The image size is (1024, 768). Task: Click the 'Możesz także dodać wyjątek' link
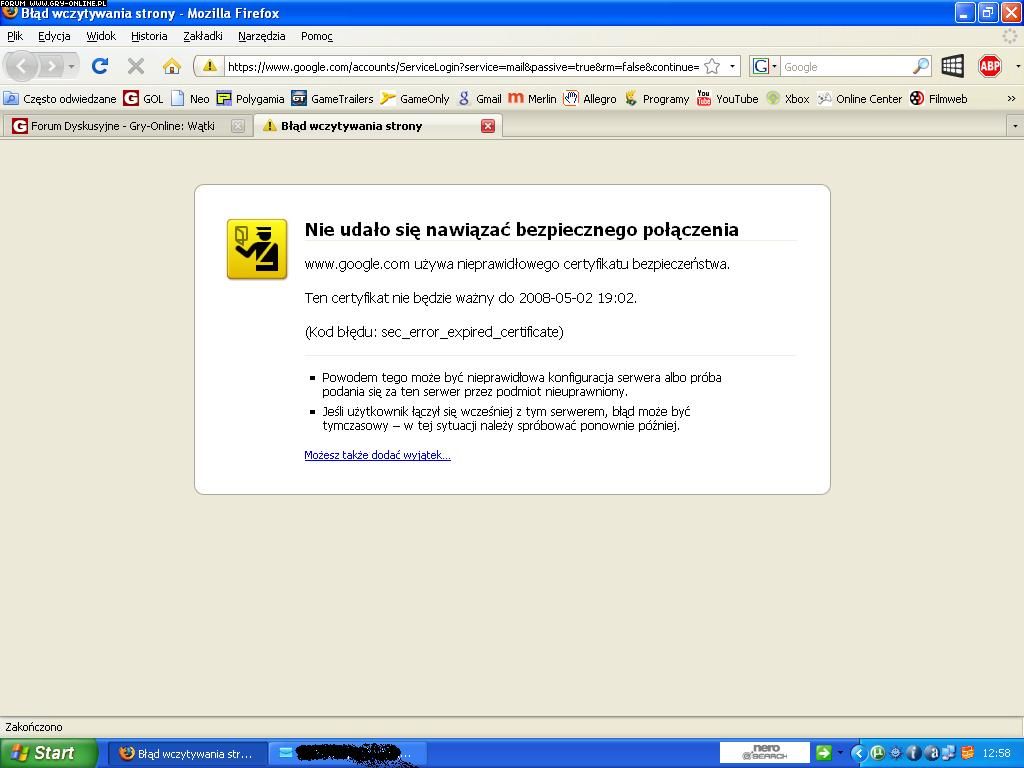point(377,455)
